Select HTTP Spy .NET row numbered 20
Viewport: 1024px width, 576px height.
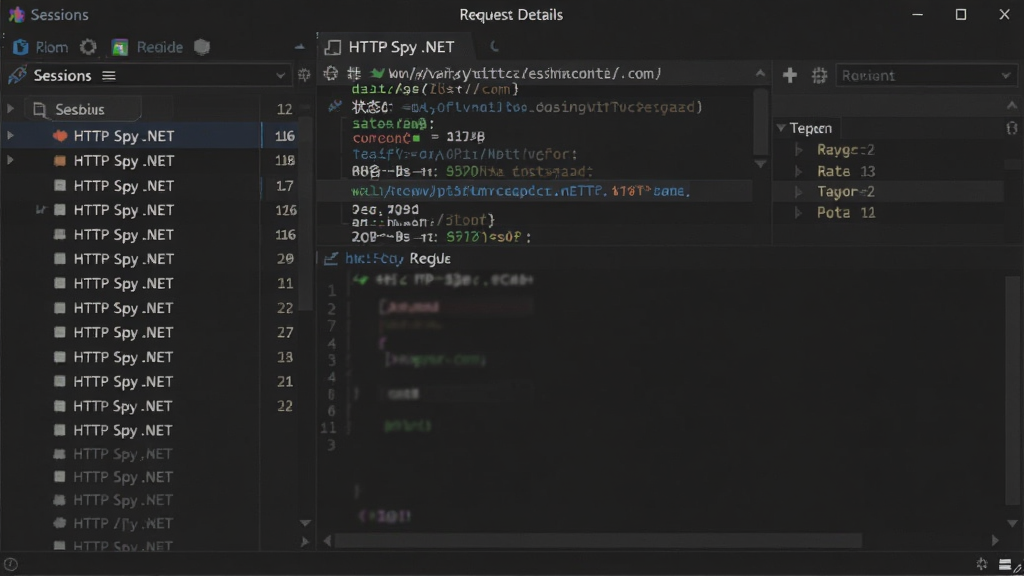[150, 259]
